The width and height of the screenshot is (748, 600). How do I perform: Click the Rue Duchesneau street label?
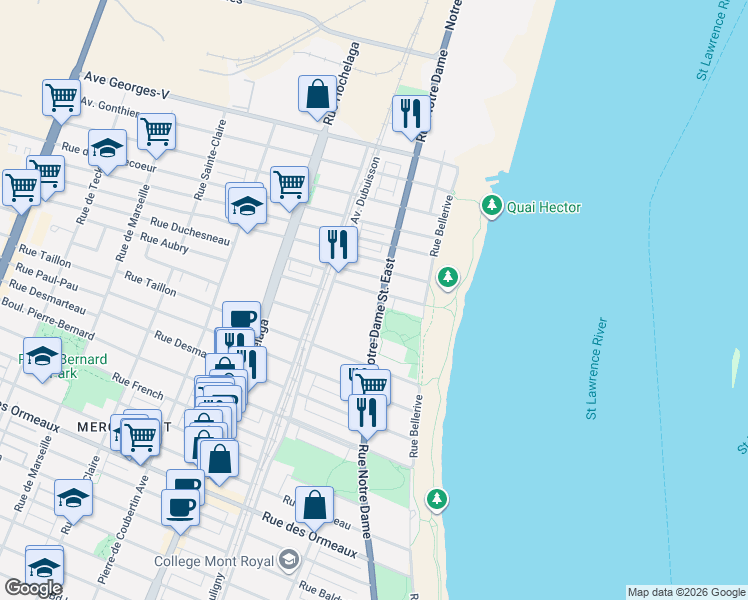tap(190, 231)
